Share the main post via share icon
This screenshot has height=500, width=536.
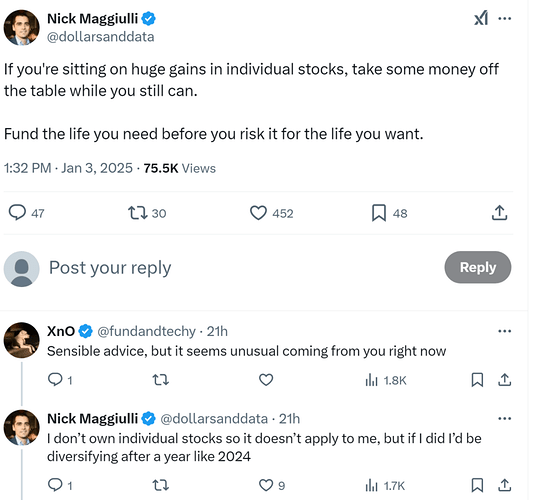(x=499, y=213)
